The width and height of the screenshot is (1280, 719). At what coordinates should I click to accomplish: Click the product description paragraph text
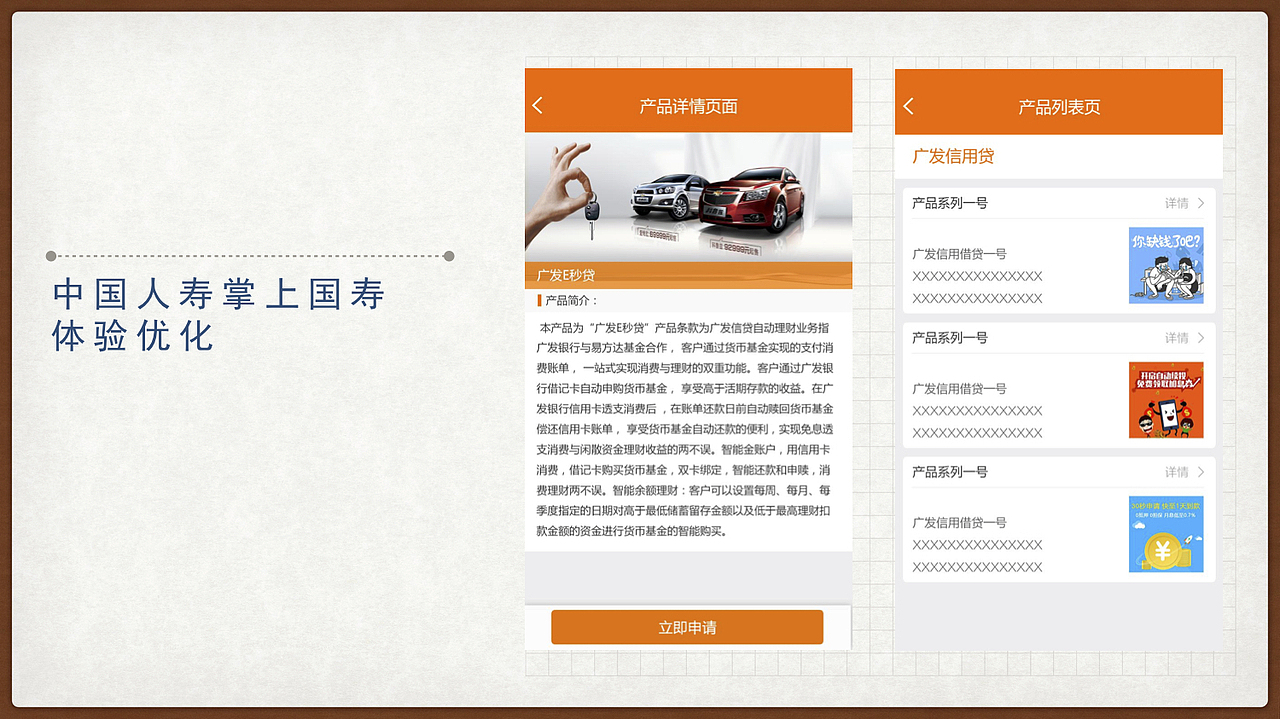pos(685,429)
